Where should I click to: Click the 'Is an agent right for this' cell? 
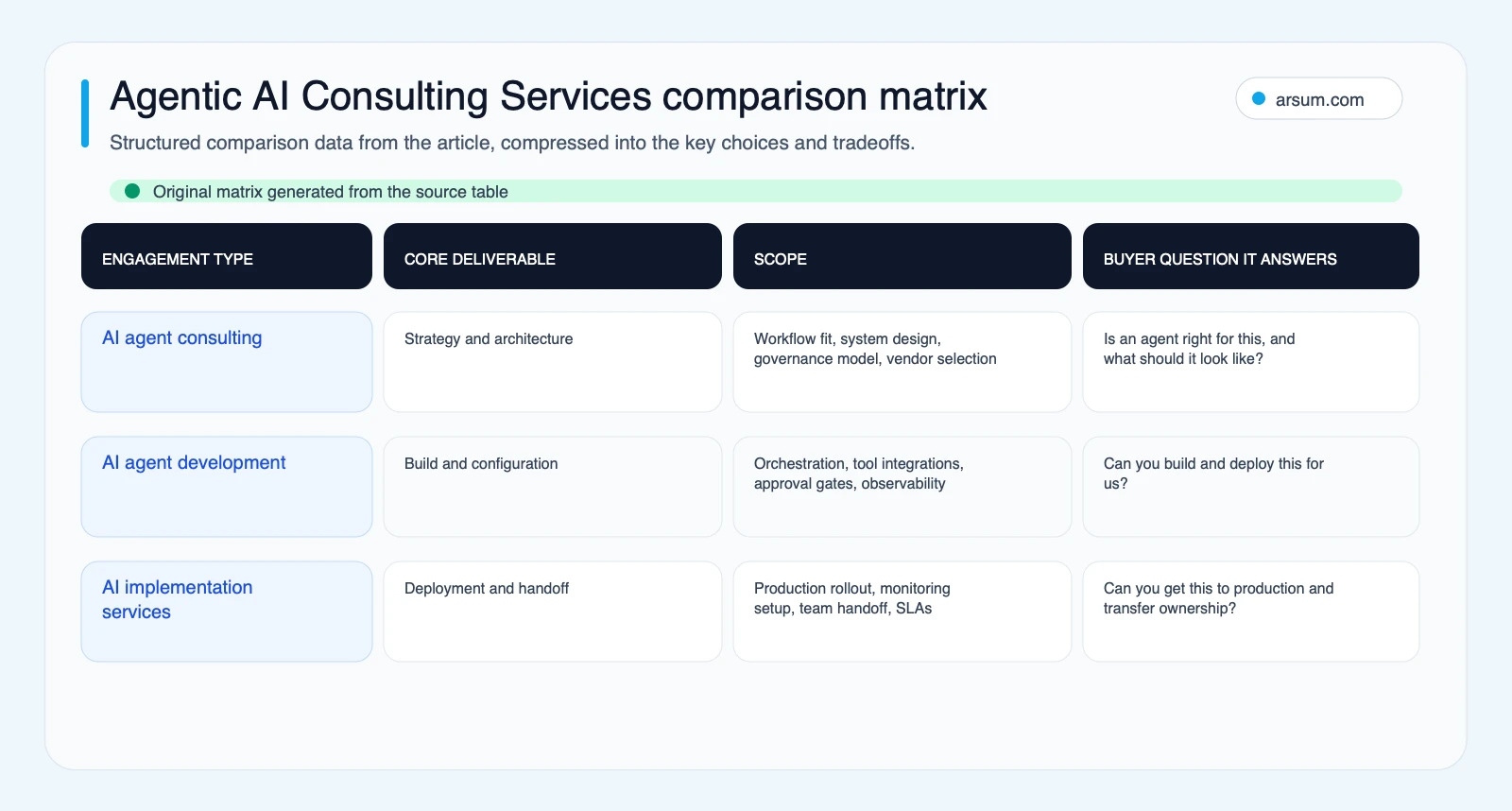point(1251,362)
